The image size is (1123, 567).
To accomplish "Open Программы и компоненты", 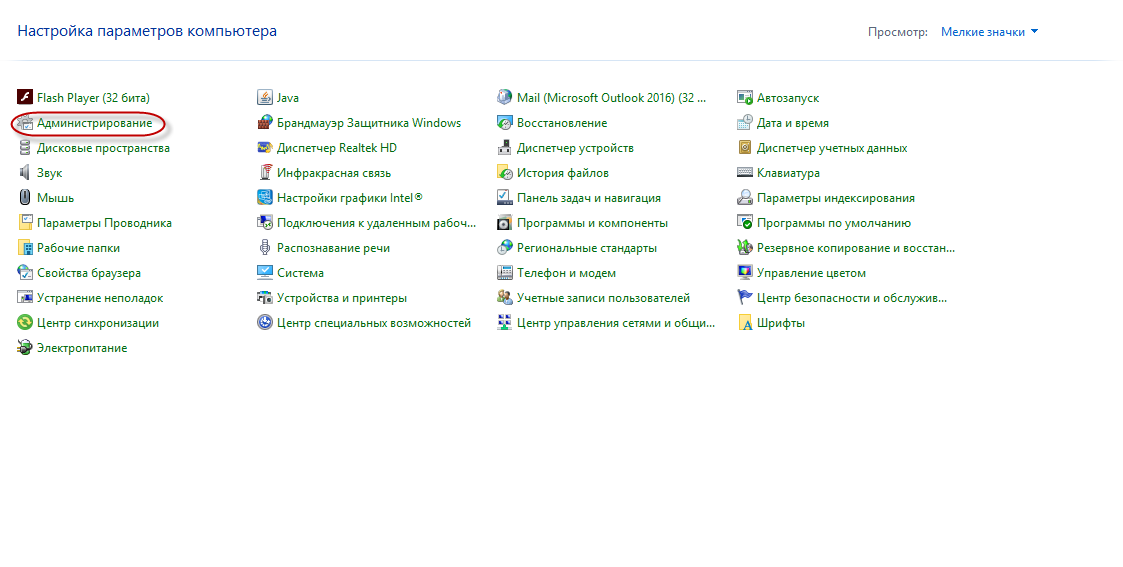I will pyautogui.click(x=592, y=223).
